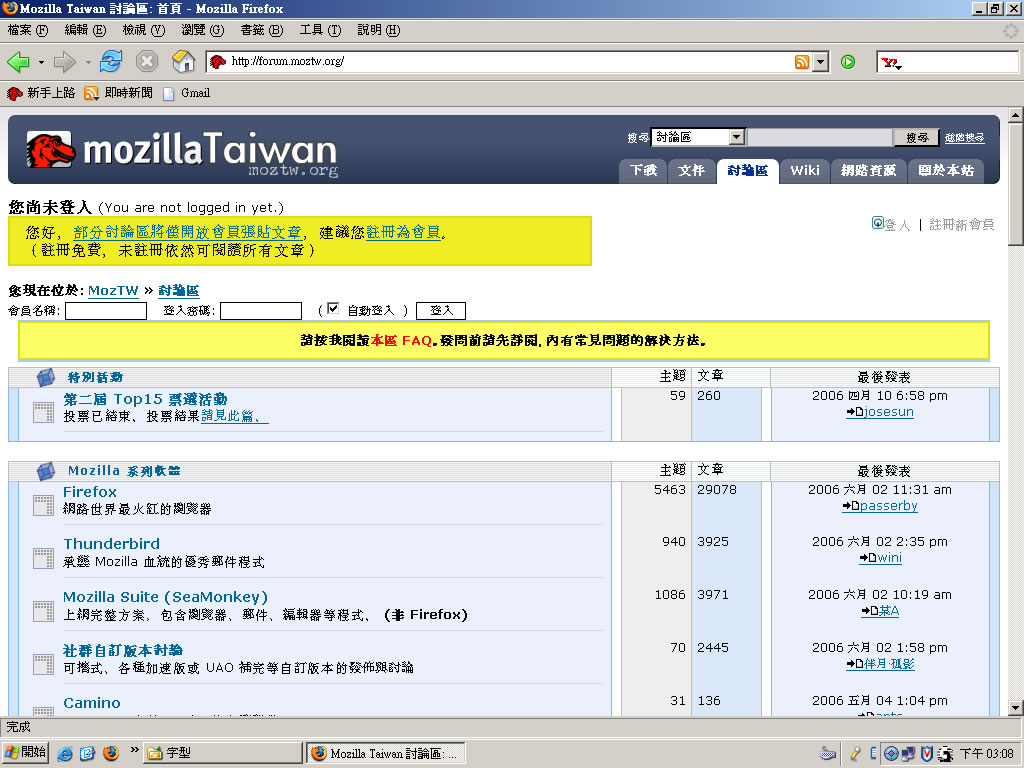
Task: Click the Reload page toolbar icon
Action: pyautogui.click(x=111, y=62)
